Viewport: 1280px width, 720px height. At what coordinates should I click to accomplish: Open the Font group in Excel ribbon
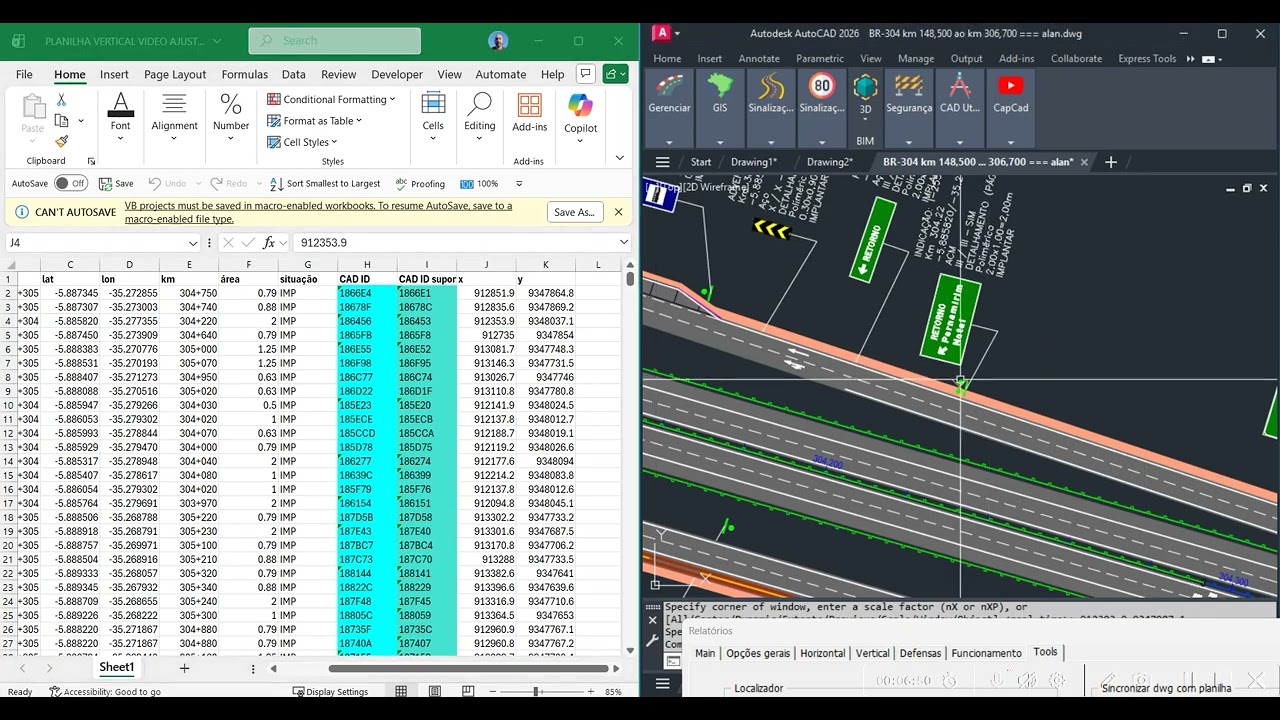(120, 117)
